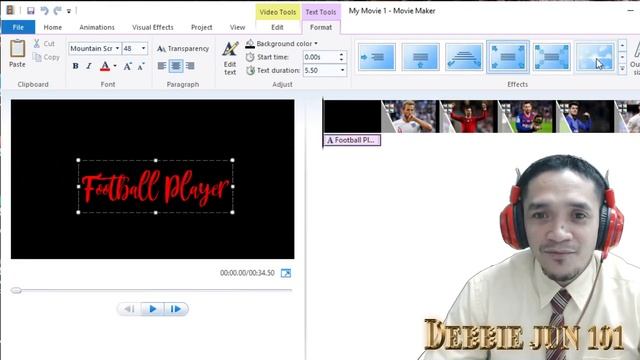The image size is (640, 360).
Task: Apply the scrolling perspective text effect
Action: tap(464, 57)
